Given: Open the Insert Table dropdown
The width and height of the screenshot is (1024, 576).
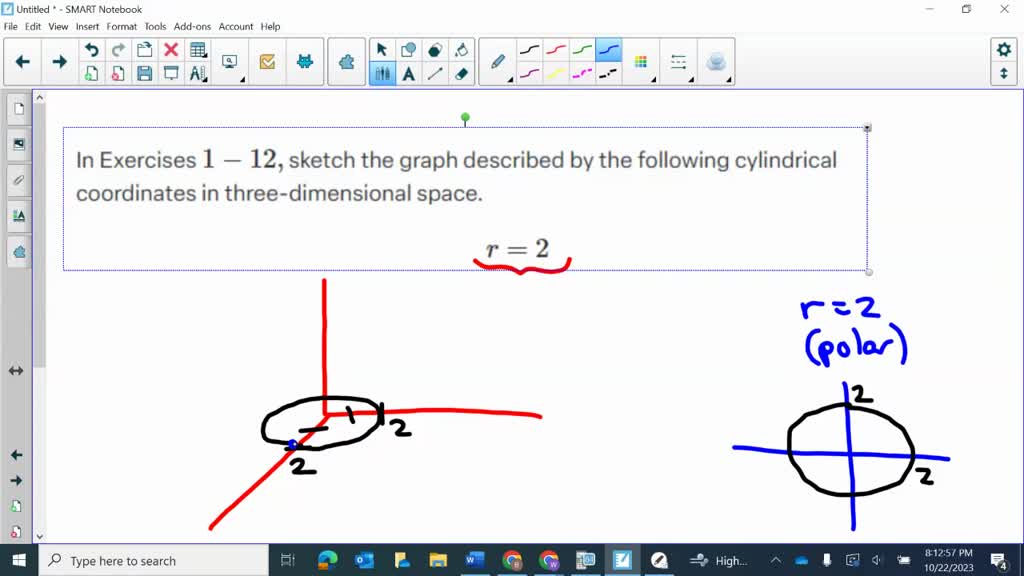Looking at the screenshot, I should pyautogui.click(x=198, y=50).
